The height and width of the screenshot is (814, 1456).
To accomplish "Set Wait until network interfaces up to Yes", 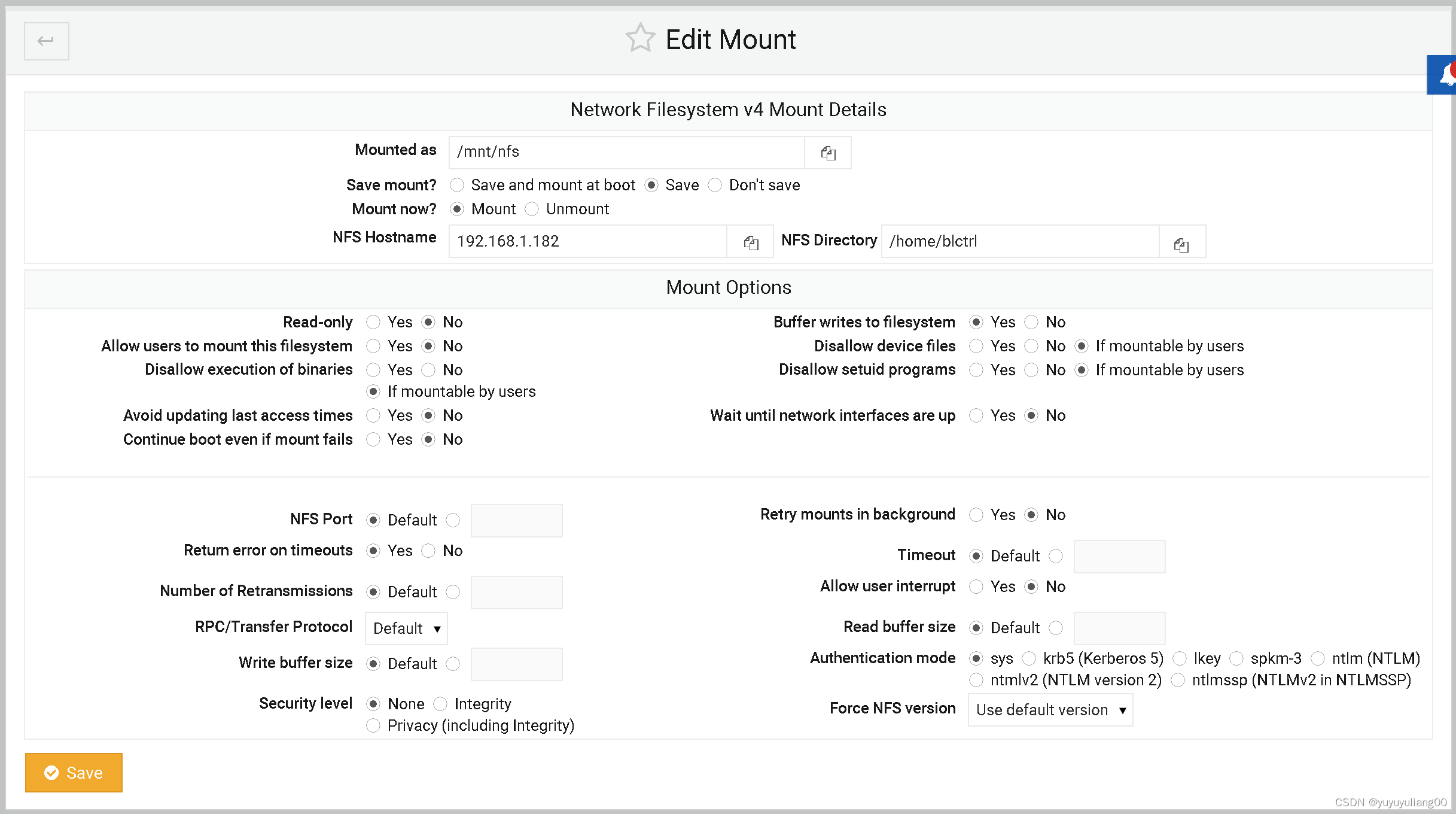I will pos(976,415).
